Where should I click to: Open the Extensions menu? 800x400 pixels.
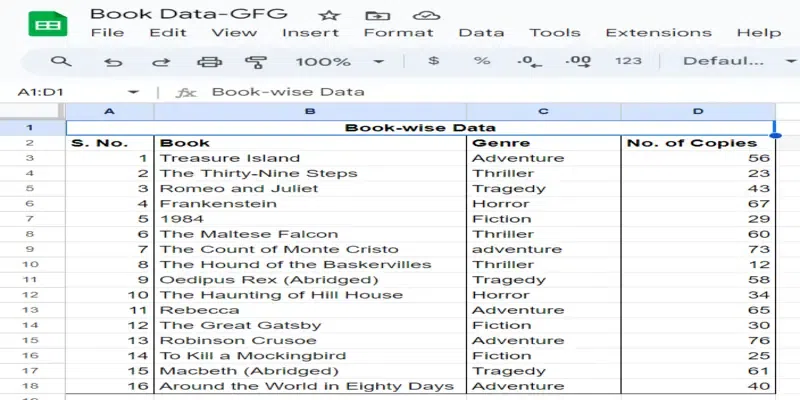(x=658, y=33)
